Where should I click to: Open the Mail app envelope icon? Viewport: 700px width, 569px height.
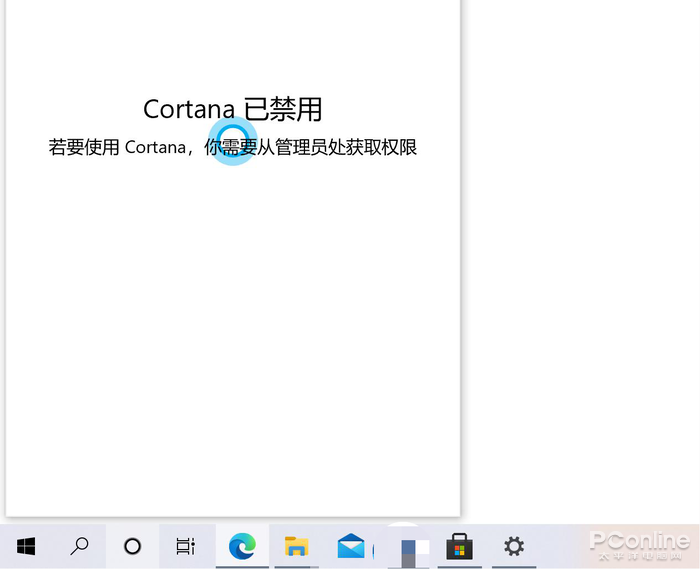tap(351, 546)
